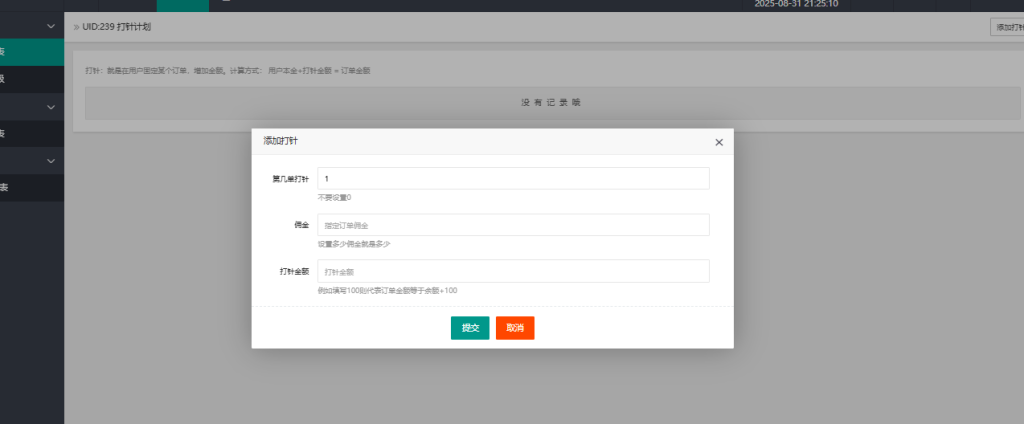Select the green highlighted sidebar menu item
The height and width of the screenshot is (424, 1024).
30,51
